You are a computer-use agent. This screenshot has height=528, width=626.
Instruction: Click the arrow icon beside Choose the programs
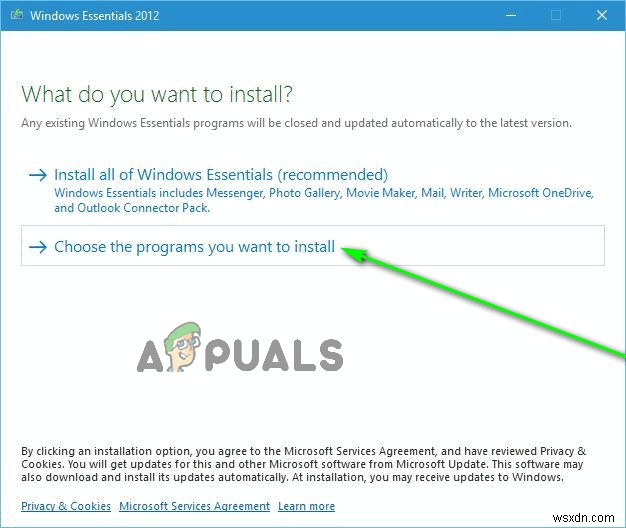pyautogui.click(x=38, y=247)
